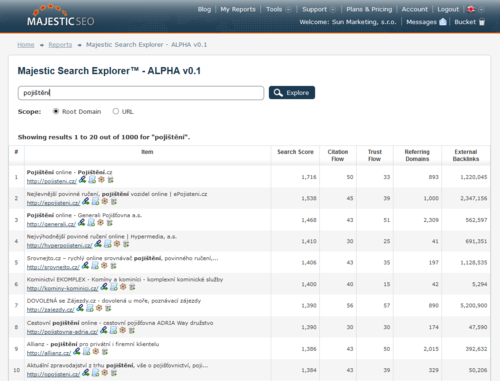The width and height of the screenshot is (500, 381).
Task: Open Site Explorer icon next to pojisteni.cz link
Action: [x=82, y=180]
